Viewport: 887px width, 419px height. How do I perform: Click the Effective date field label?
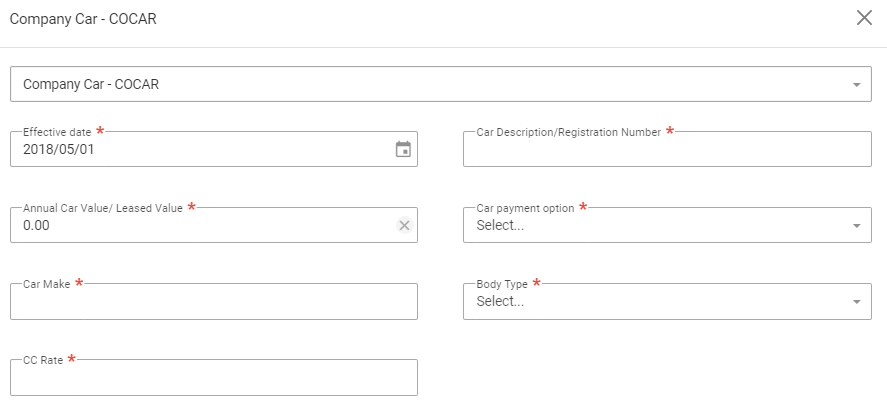pos(57,132)
